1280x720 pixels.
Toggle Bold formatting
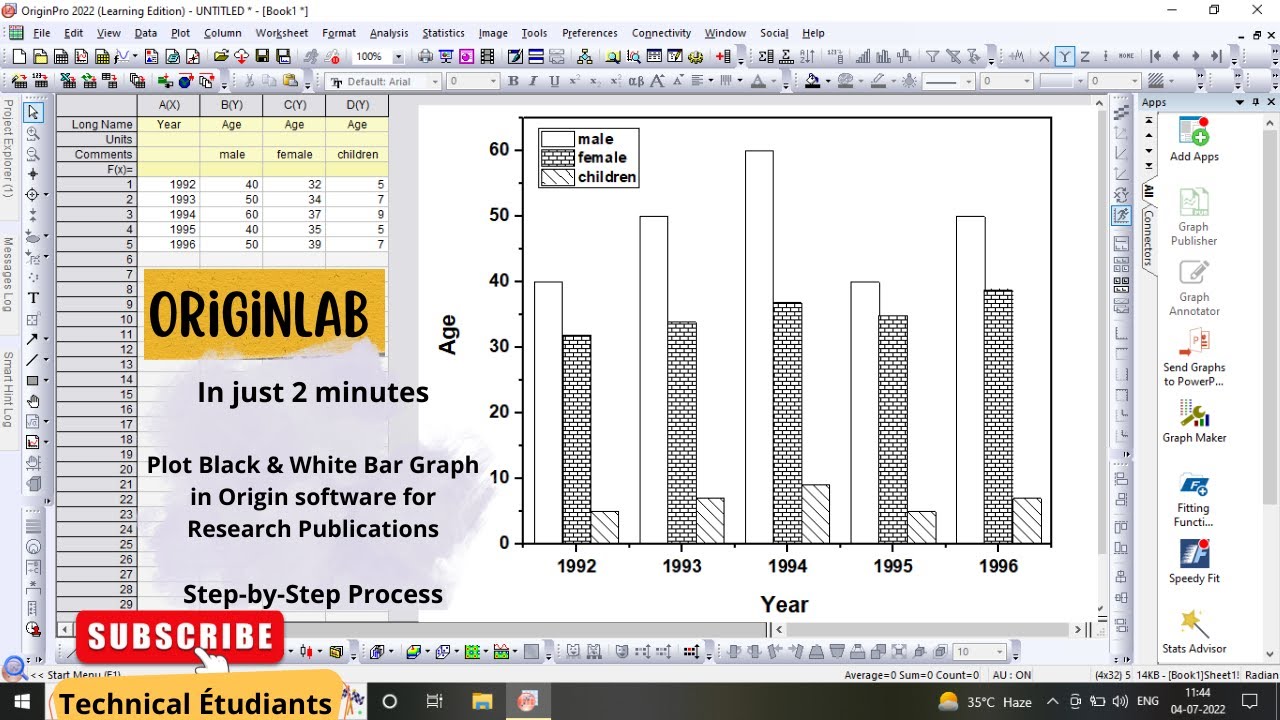pyautogui.click(x=514, y=81)
